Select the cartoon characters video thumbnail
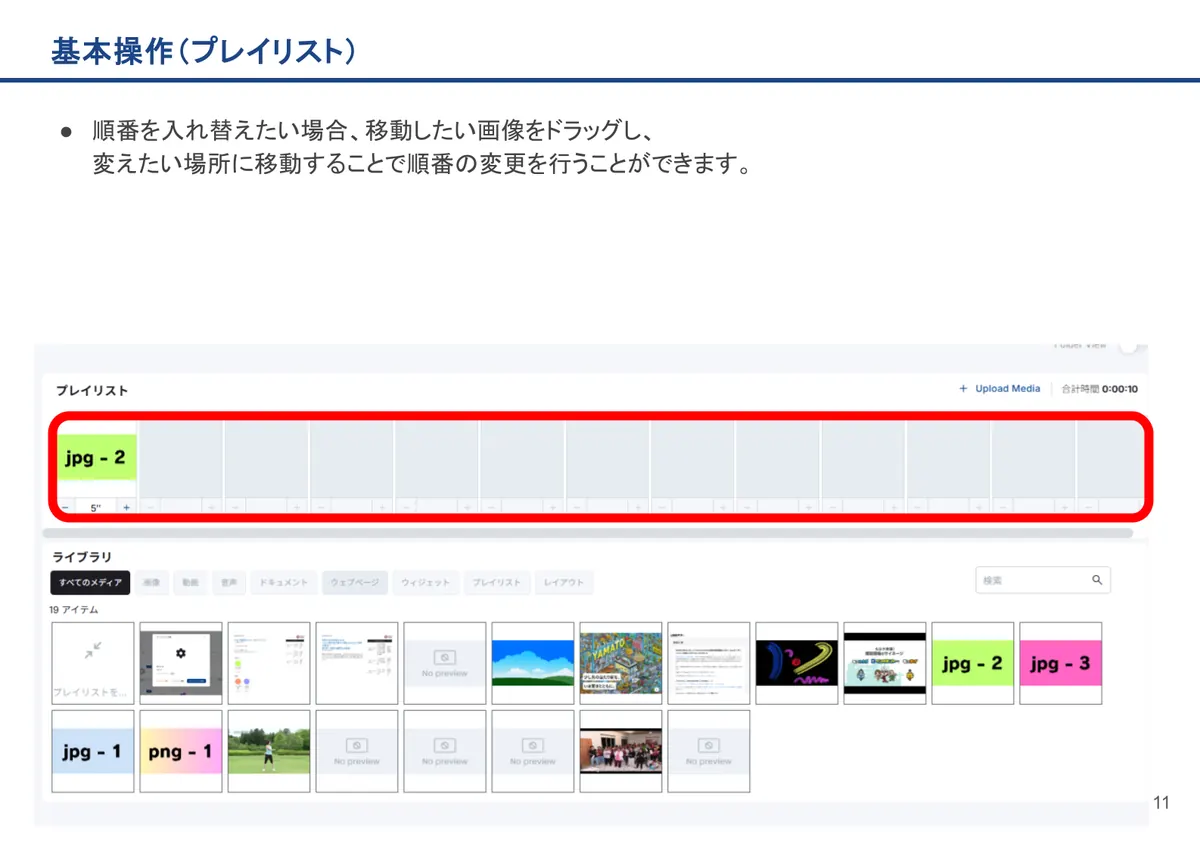 click(x=885, y=663)
